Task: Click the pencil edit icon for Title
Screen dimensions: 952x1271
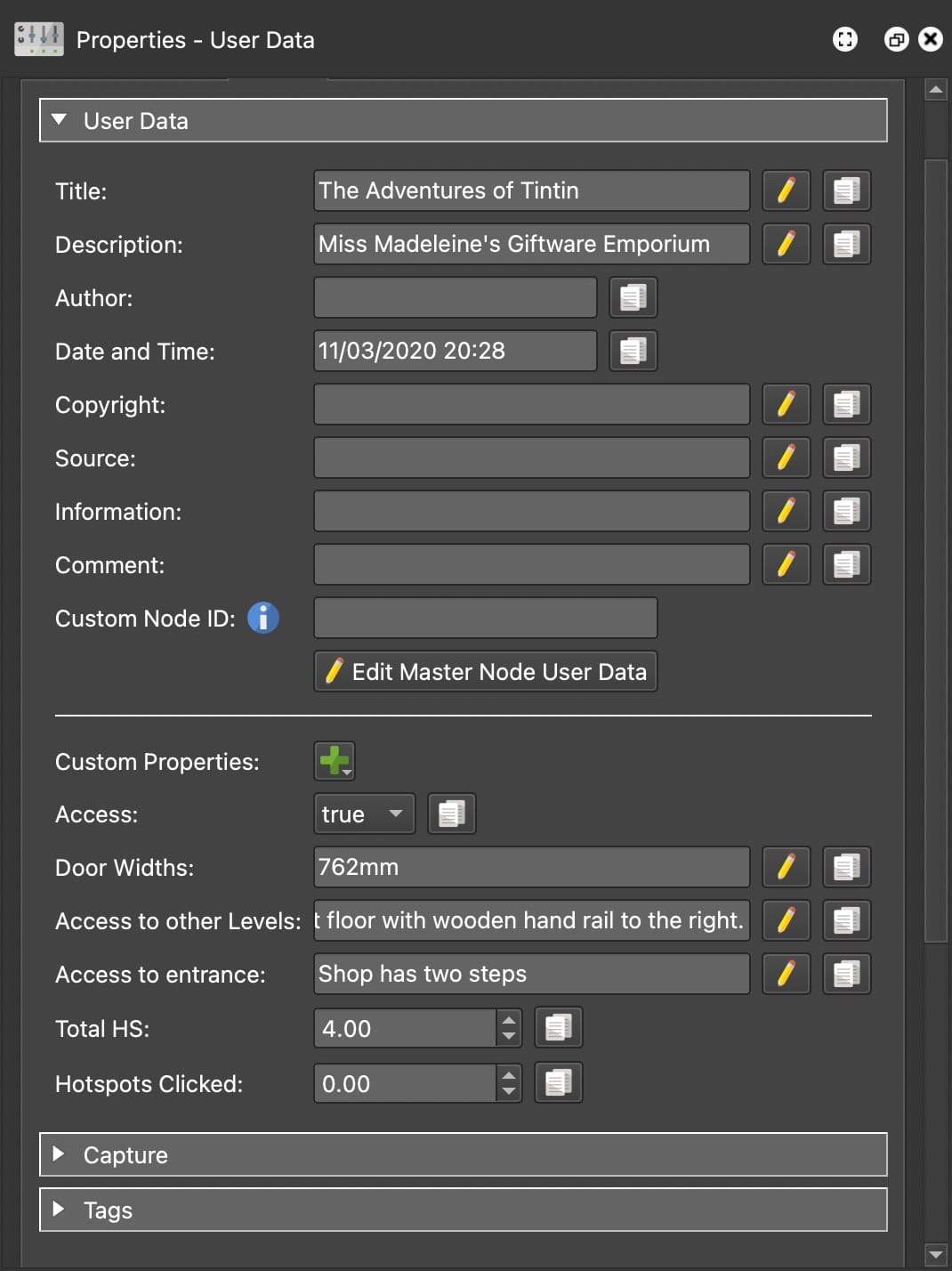Action: 786,190
